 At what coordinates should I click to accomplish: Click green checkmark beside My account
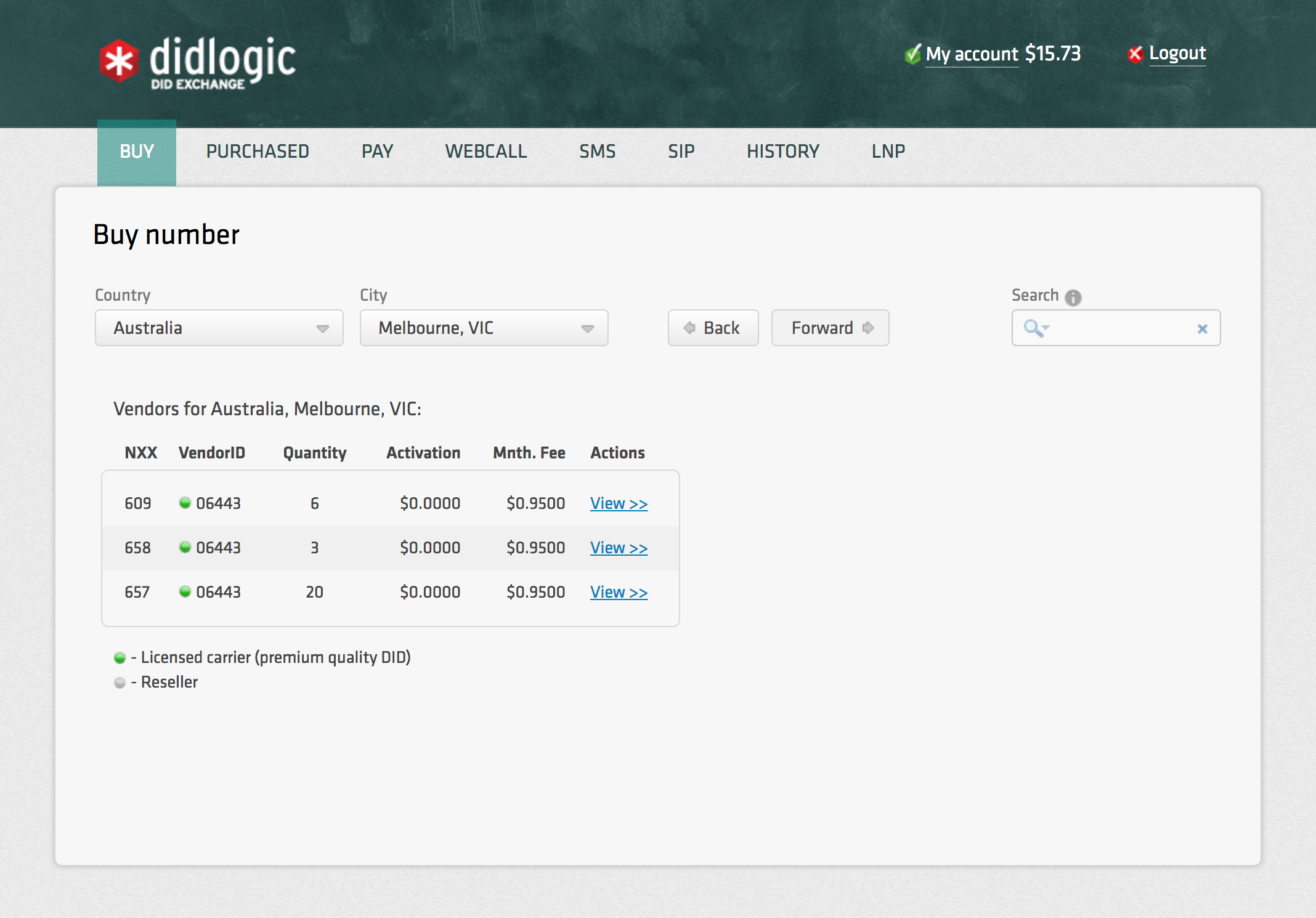coord(912,54)
